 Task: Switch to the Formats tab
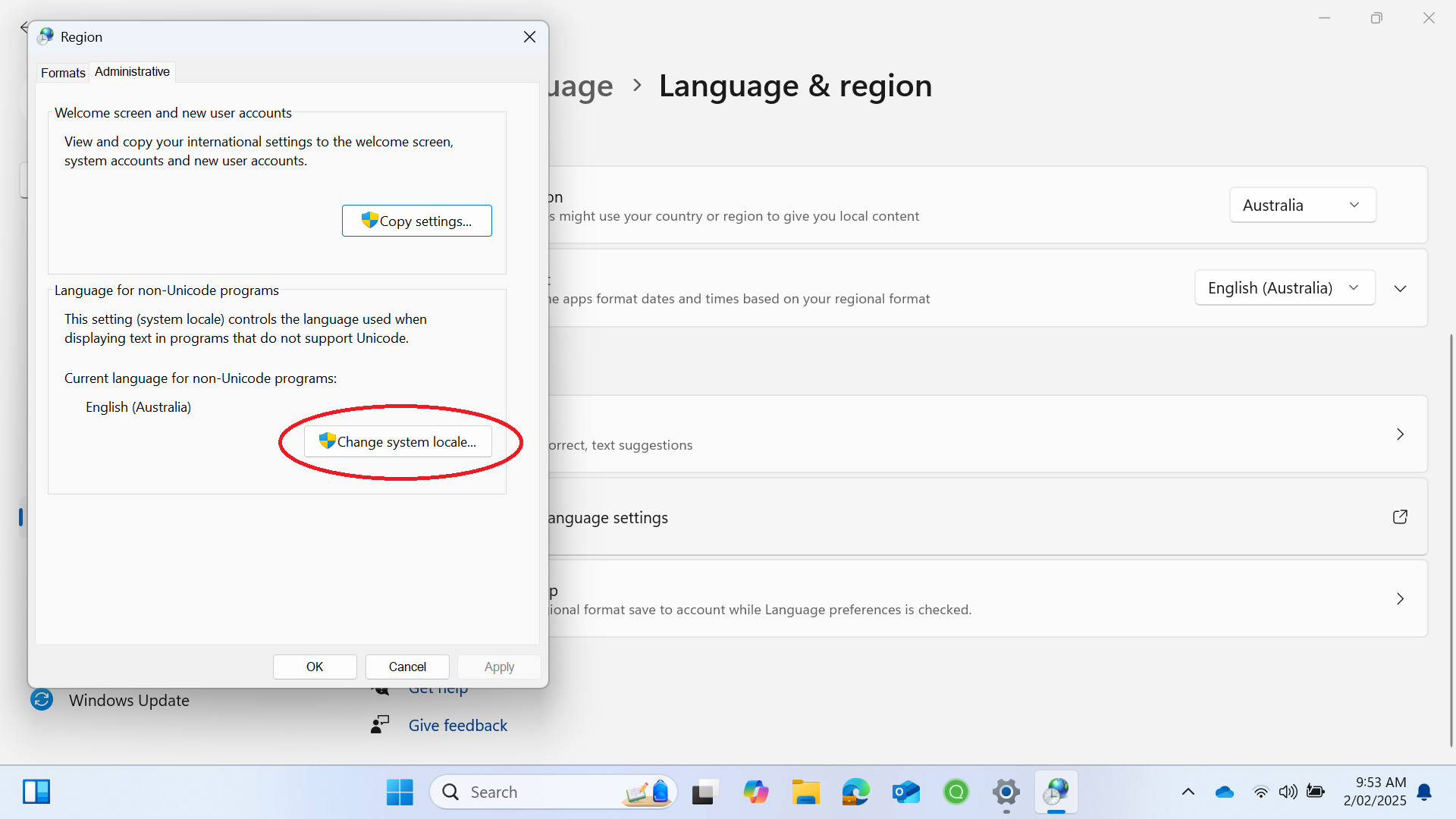pyautogui.click(x=63, y=73)
